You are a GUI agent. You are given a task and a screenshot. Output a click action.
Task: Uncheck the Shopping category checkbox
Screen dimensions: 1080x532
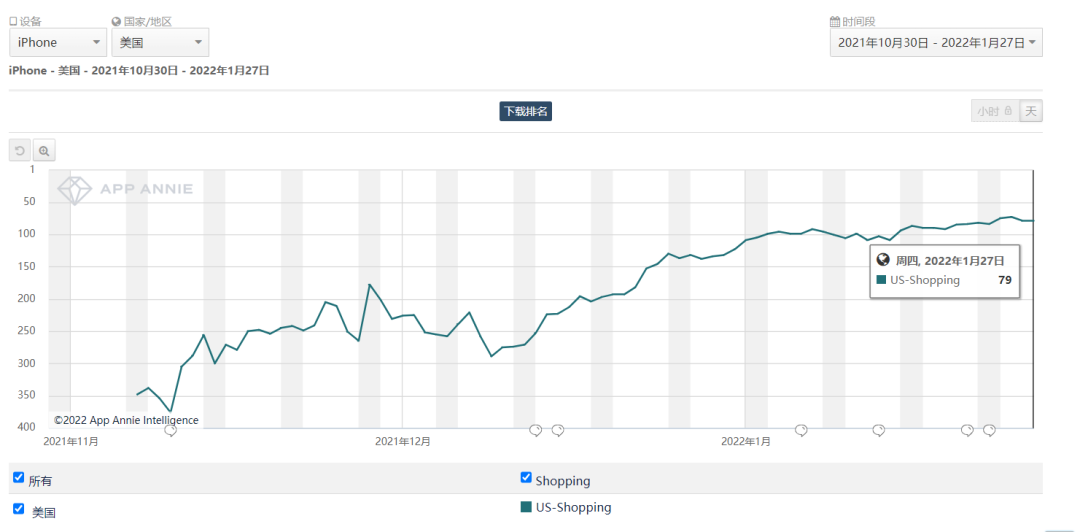pos(527,478)
